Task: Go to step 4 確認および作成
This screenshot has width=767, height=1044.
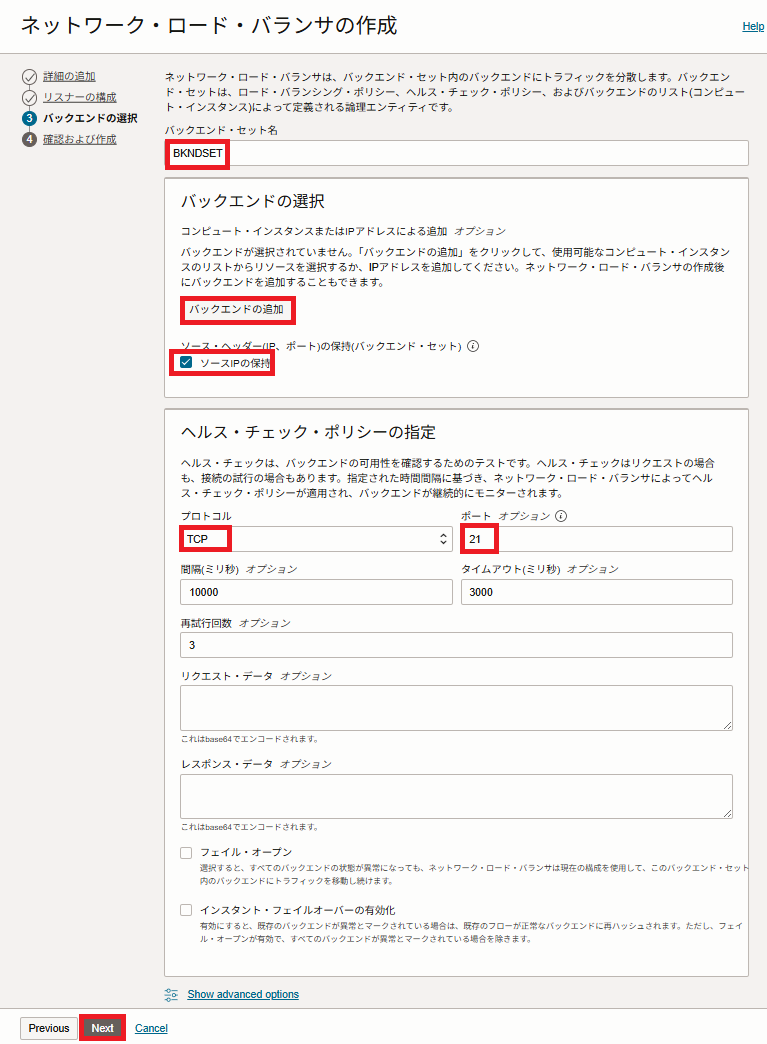Action: 80,139
